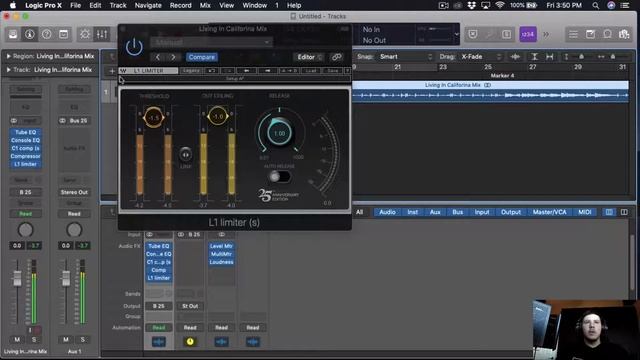
Task: Click the Replace mode toolbar button
Action: (473, 34)
